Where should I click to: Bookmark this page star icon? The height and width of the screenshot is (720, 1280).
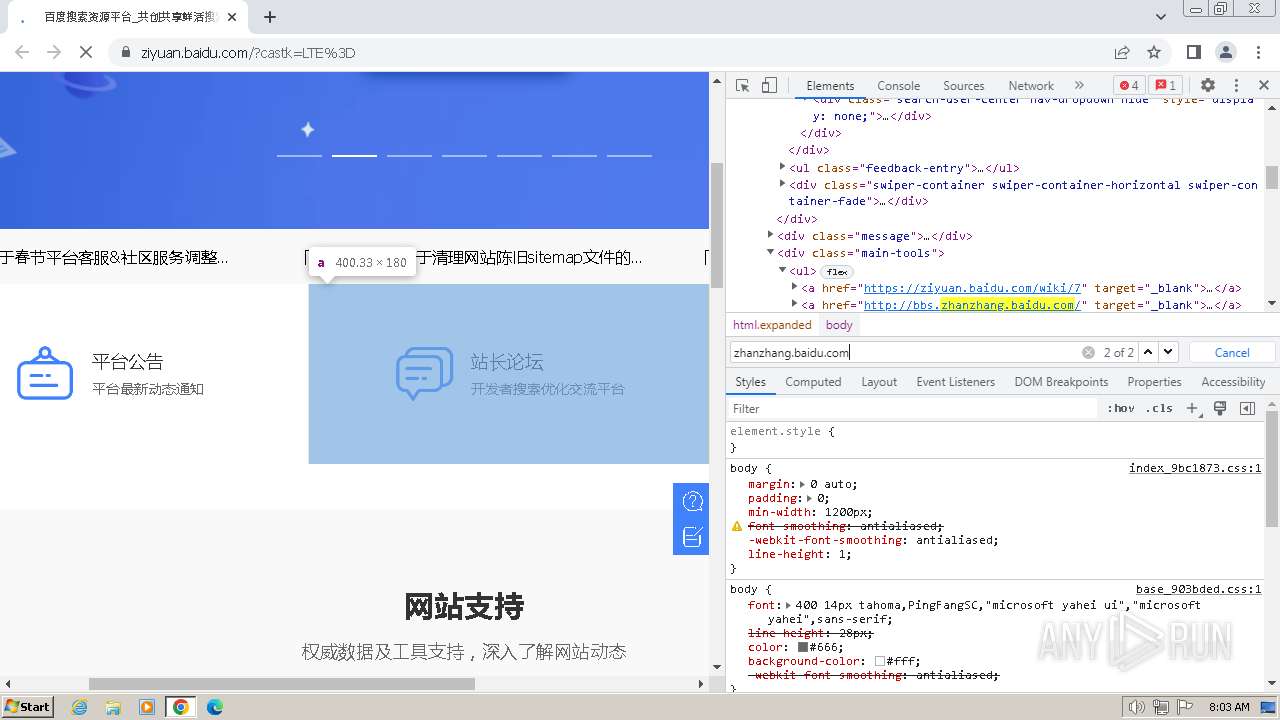1154,52
